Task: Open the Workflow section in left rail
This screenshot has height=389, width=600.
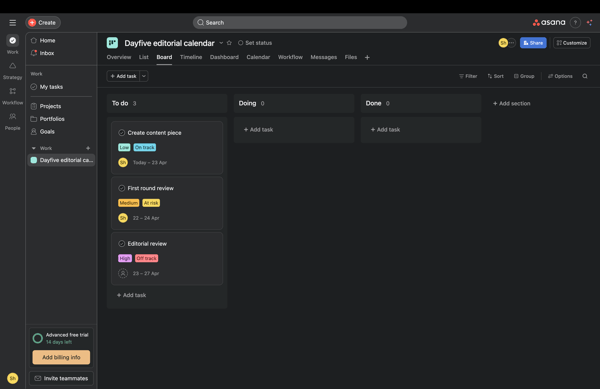Action: 13,91
